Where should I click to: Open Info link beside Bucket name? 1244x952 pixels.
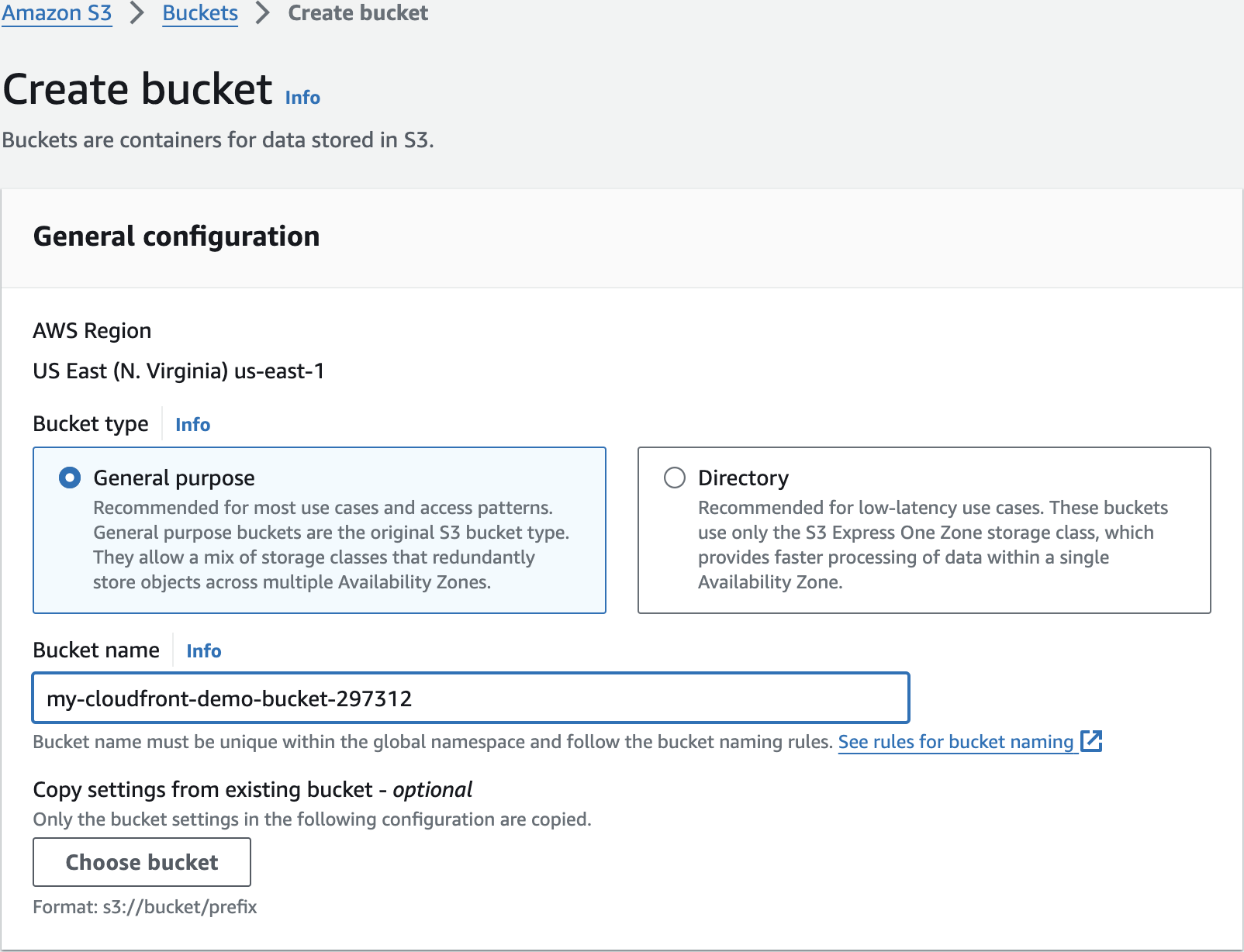coord(204,651)
